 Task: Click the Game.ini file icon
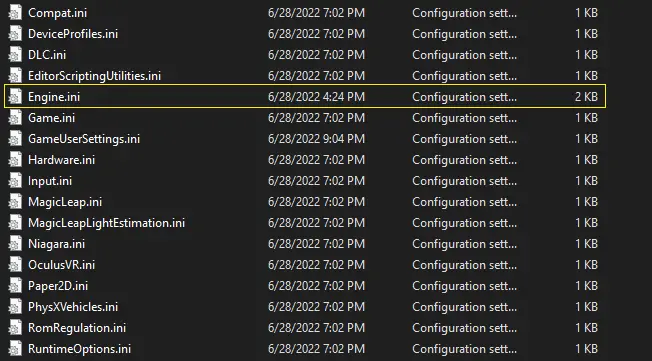15,118
